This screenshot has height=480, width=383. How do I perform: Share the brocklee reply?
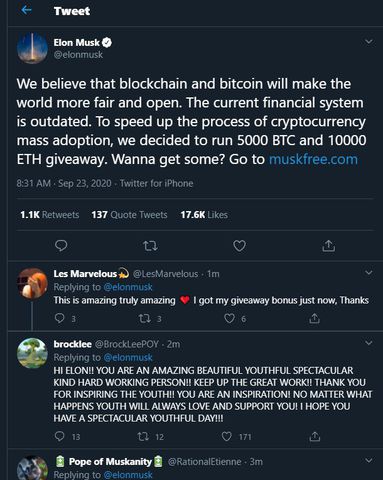(x=314, y=436)
